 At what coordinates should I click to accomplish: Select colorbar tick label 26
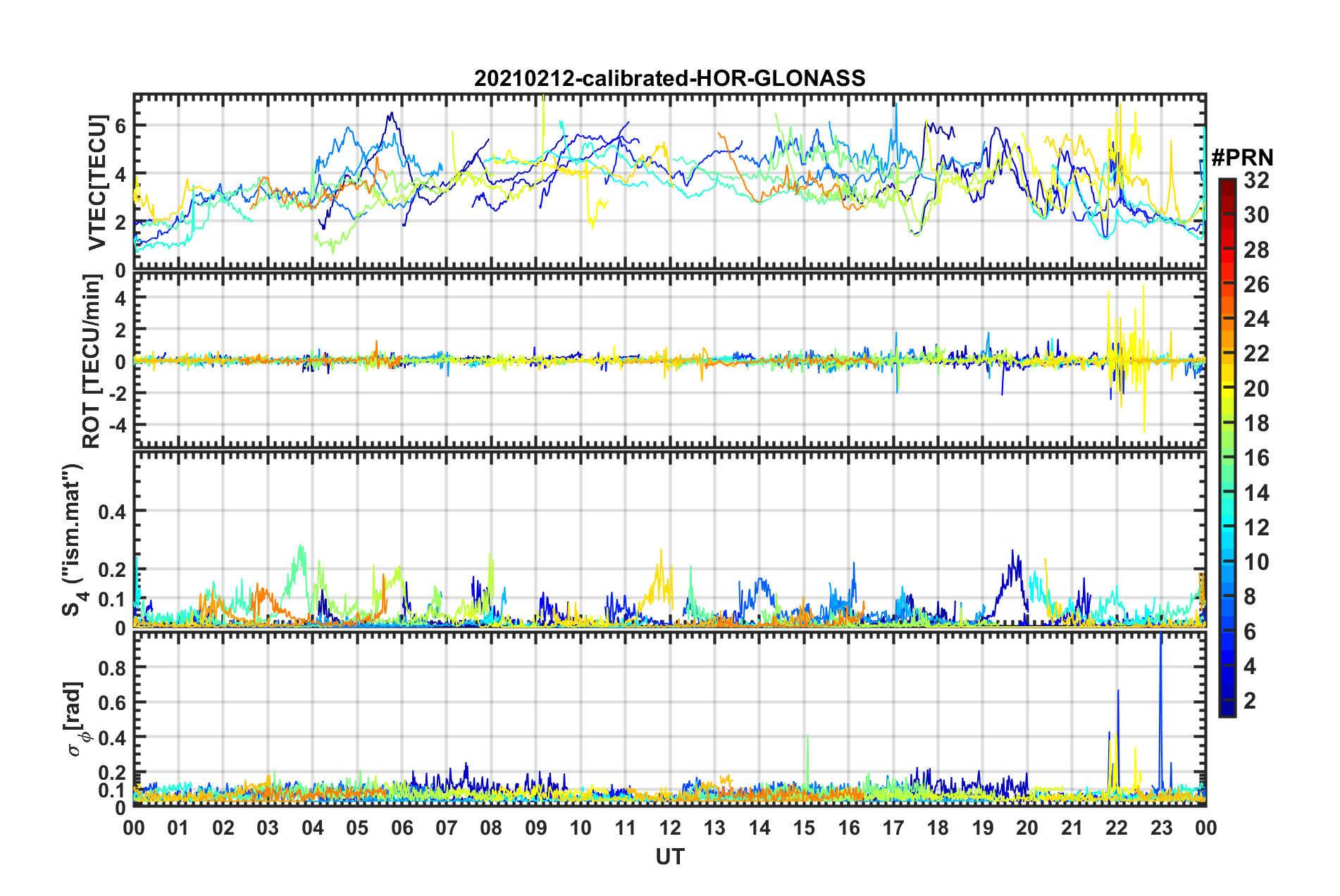[1256, 285]
